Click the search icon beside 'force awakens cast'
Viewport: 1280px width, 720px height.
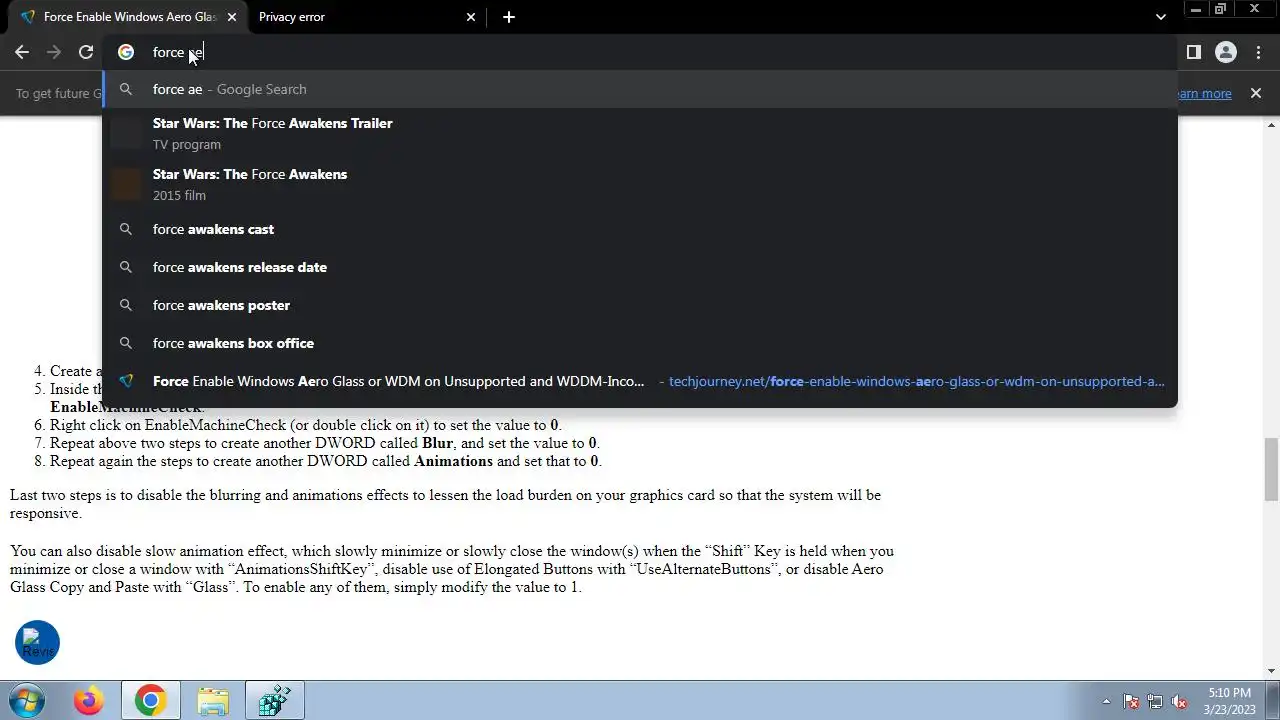[x=126, y=229]
